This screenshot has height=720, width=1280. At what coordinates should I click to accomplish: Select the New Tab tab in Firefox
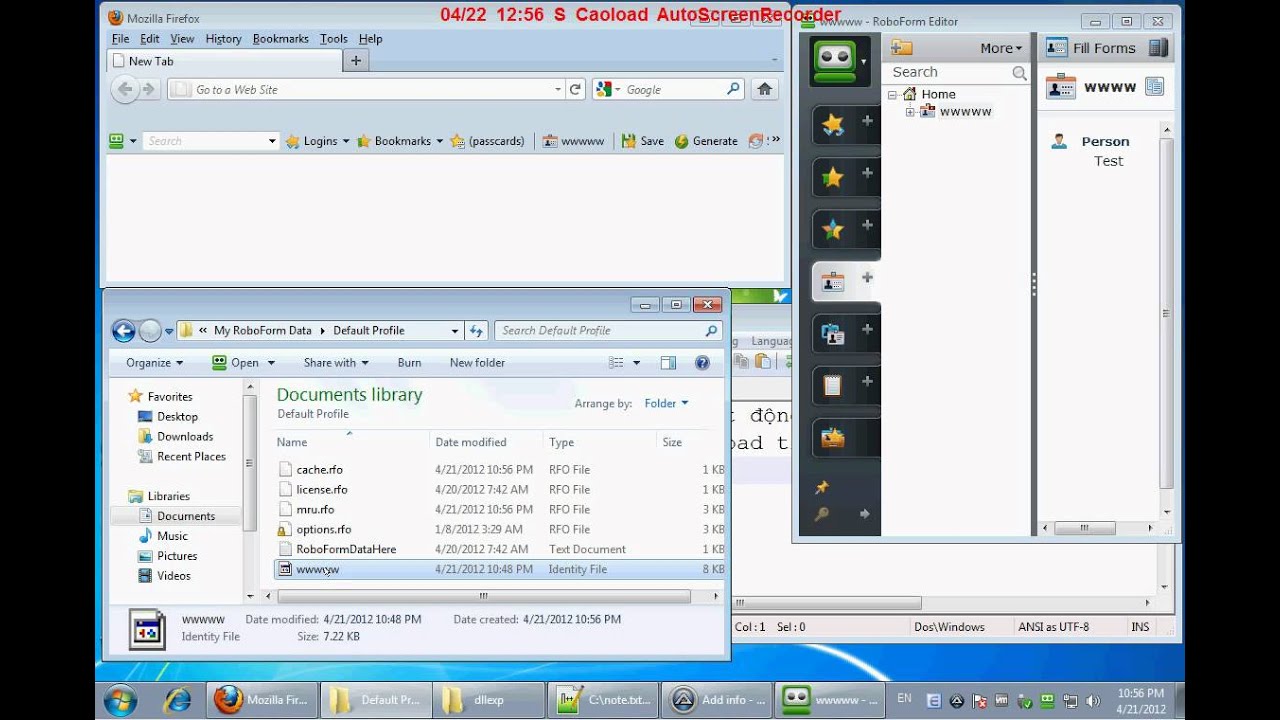click(x=223, y=61)
